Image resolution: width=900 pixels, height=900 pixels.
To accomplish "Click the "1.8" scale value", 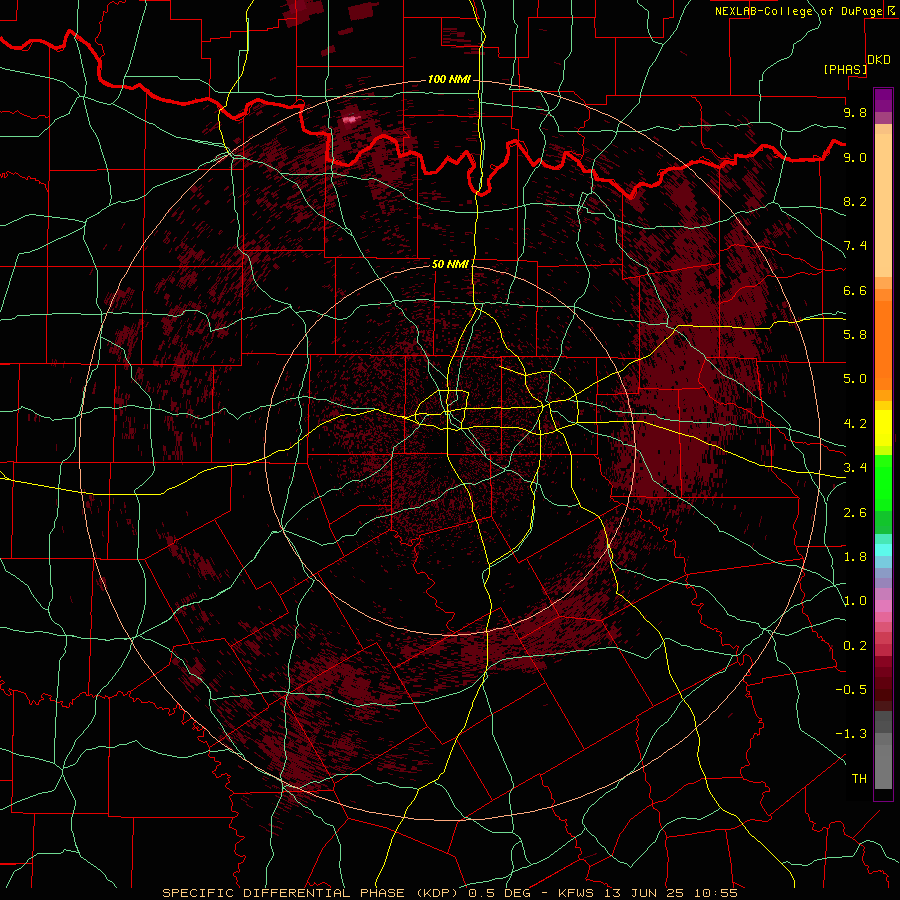I will click(855, 557).
